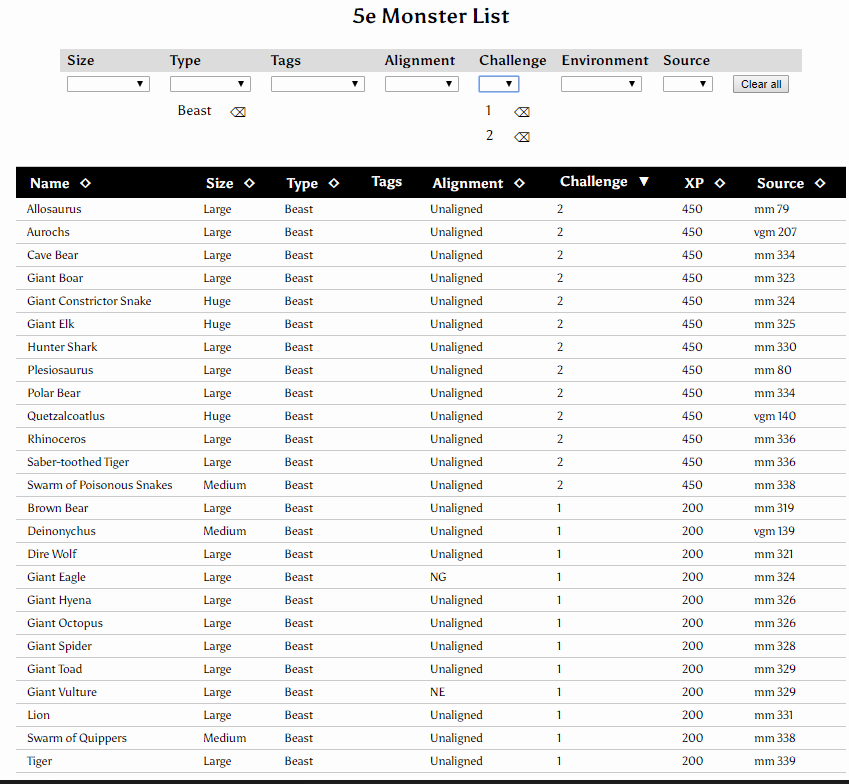Sort table by Name column icon

pos(85,183)
